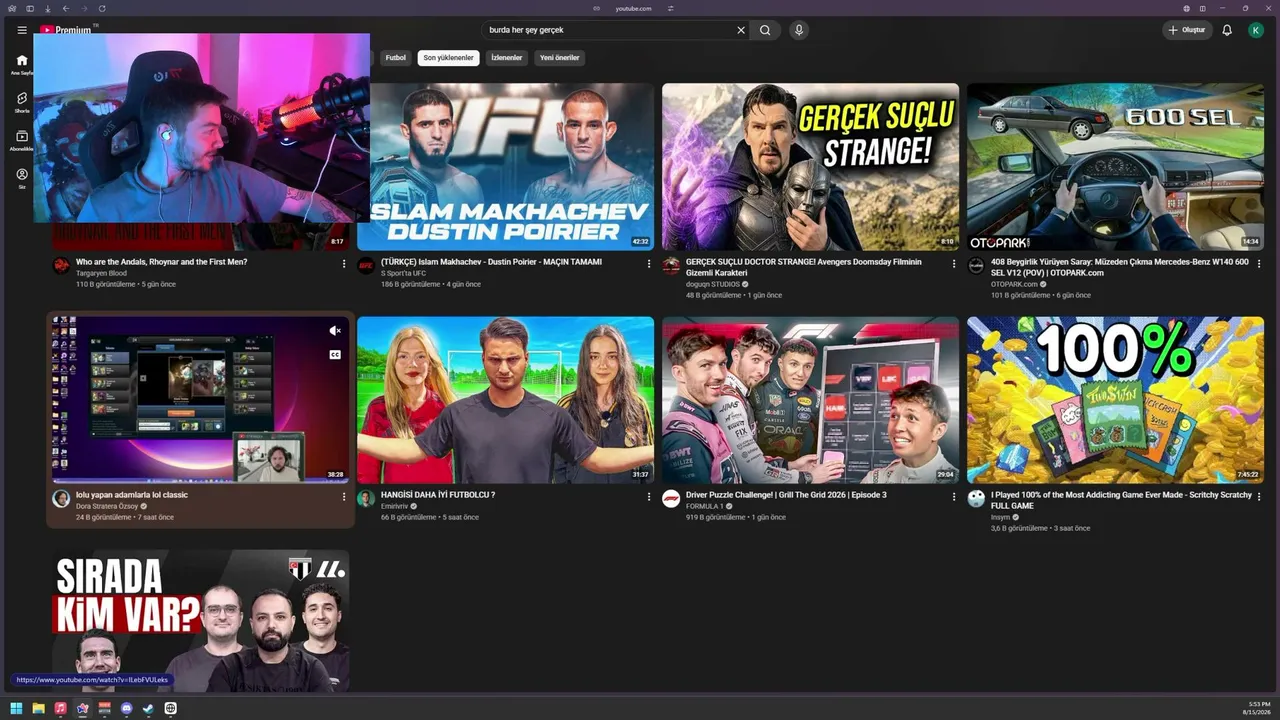Select the Futbol filter chip
Viewport: 1280px width, 720px height.
[x=396, y=58]
